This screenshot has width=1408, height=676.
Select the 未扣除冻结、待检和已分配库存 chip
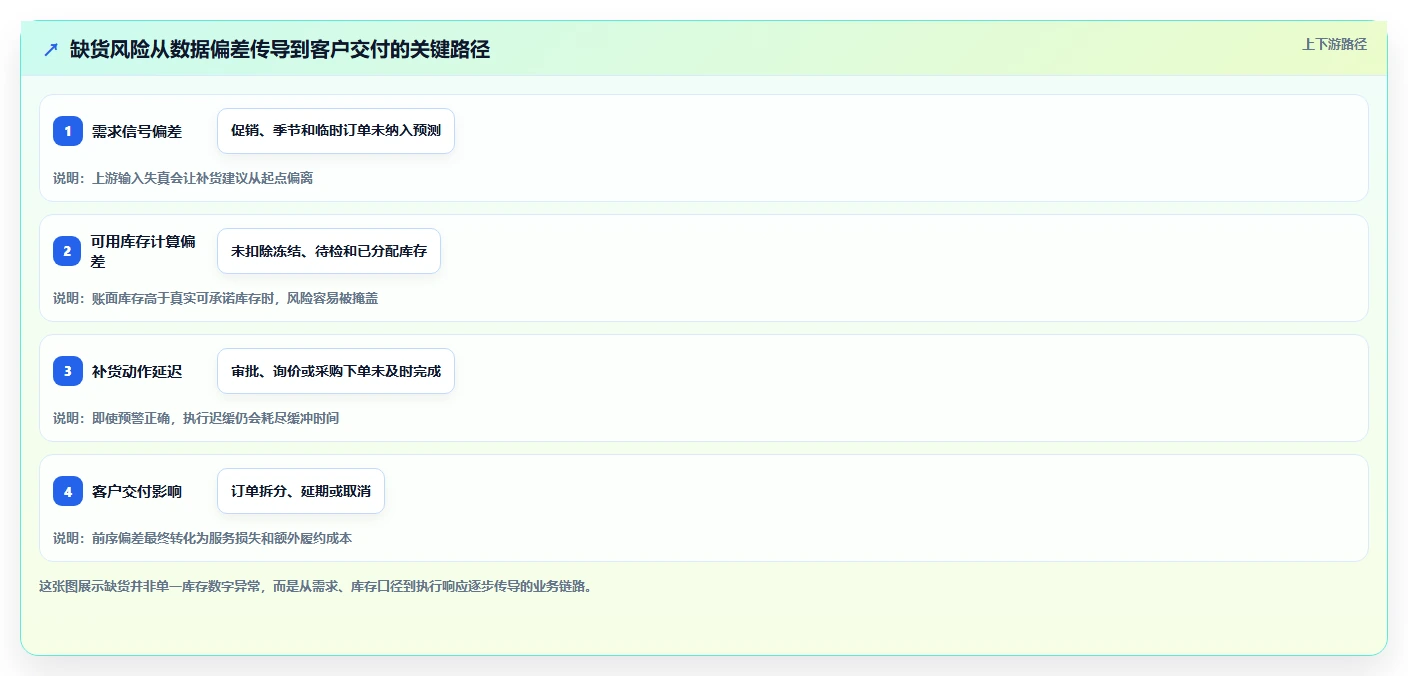pos(329,251)
